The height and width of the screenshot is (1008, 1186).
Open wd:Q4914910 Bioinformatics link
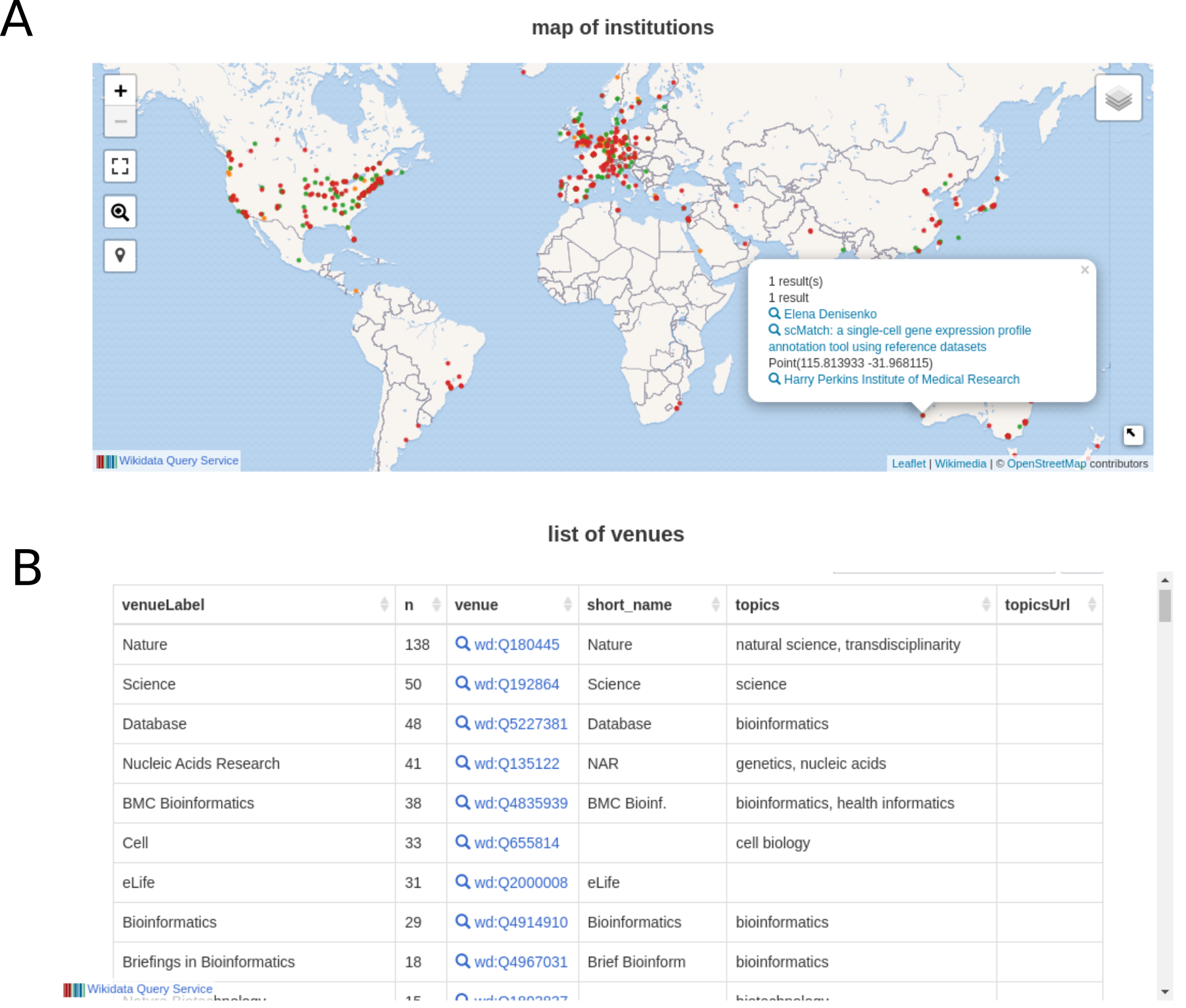point(521,922)
